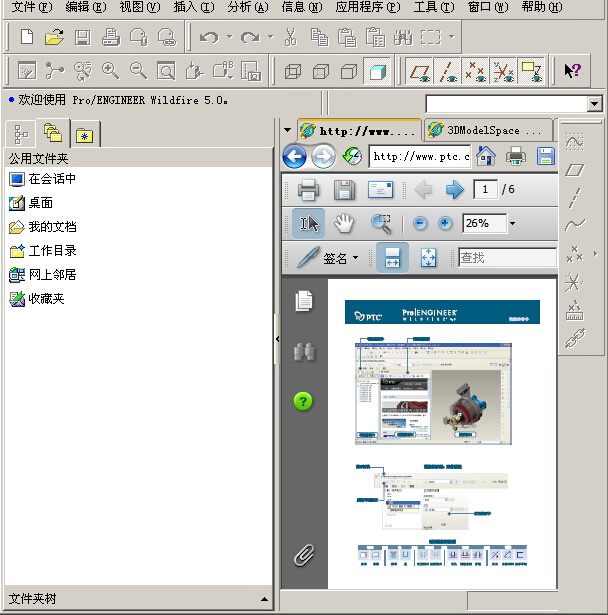Save with the floppy disk icon in main toolbar
Image resolution: width=608 pixels, height=615 pixels.
tap(83, 37)
